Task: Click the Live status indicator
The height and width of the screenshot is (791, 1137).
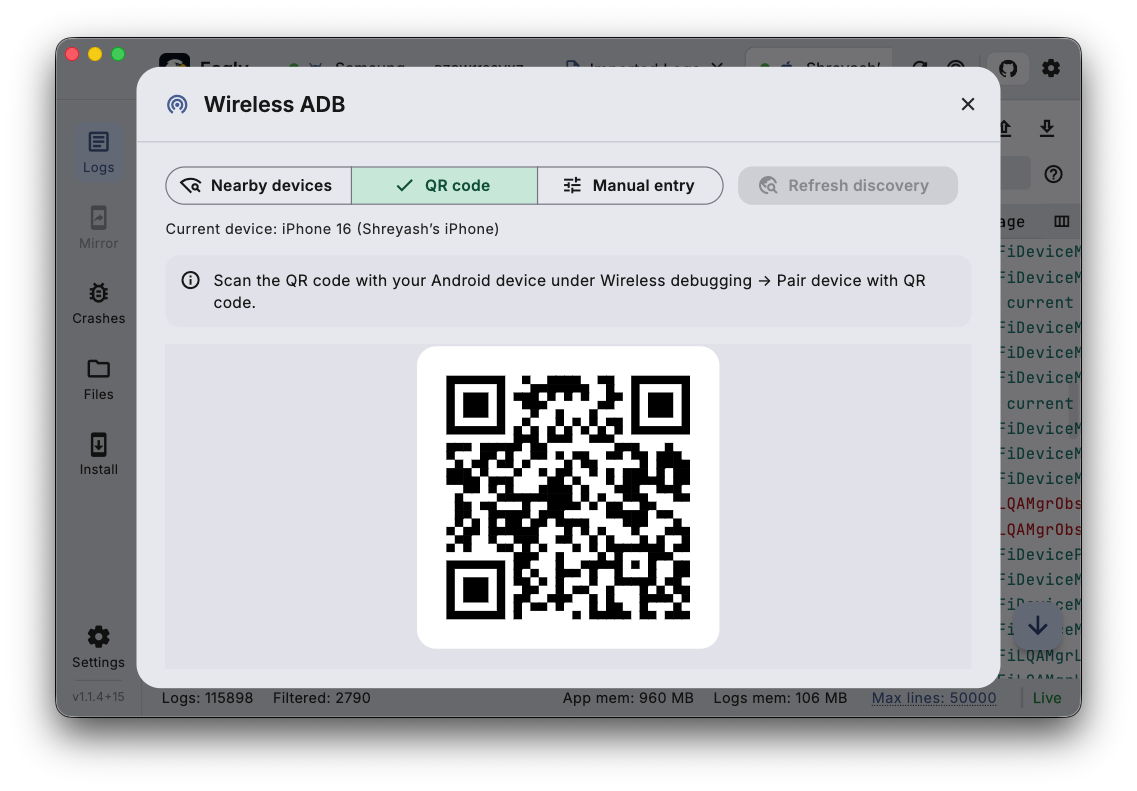Action: [x=1046, y=697]
